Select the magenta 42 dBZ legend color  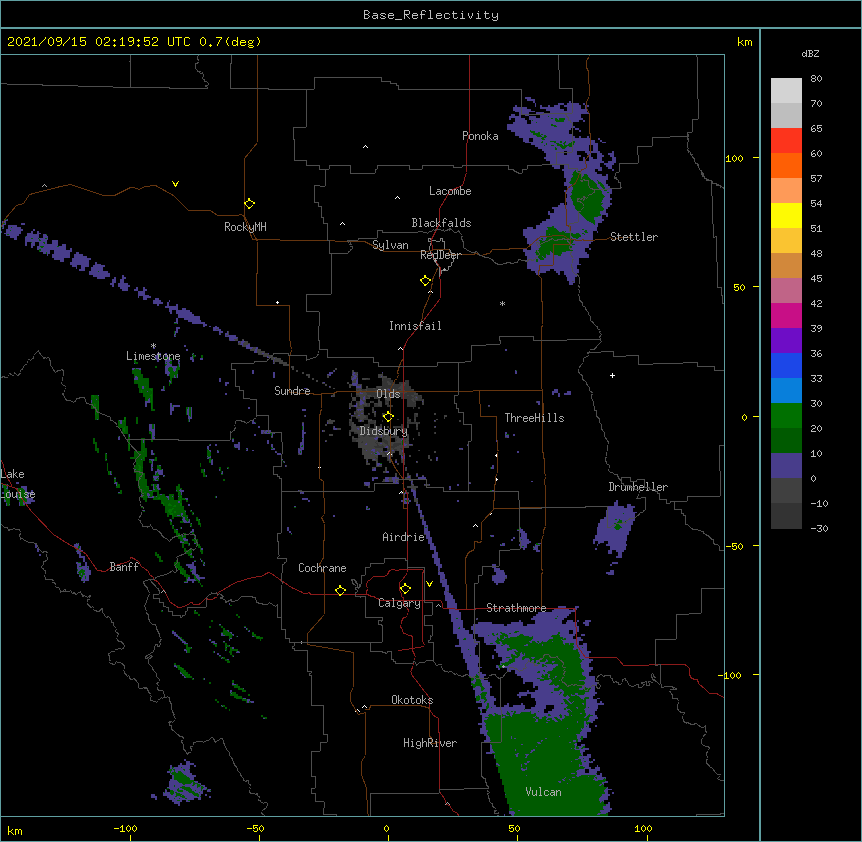[x=786, y=315]
